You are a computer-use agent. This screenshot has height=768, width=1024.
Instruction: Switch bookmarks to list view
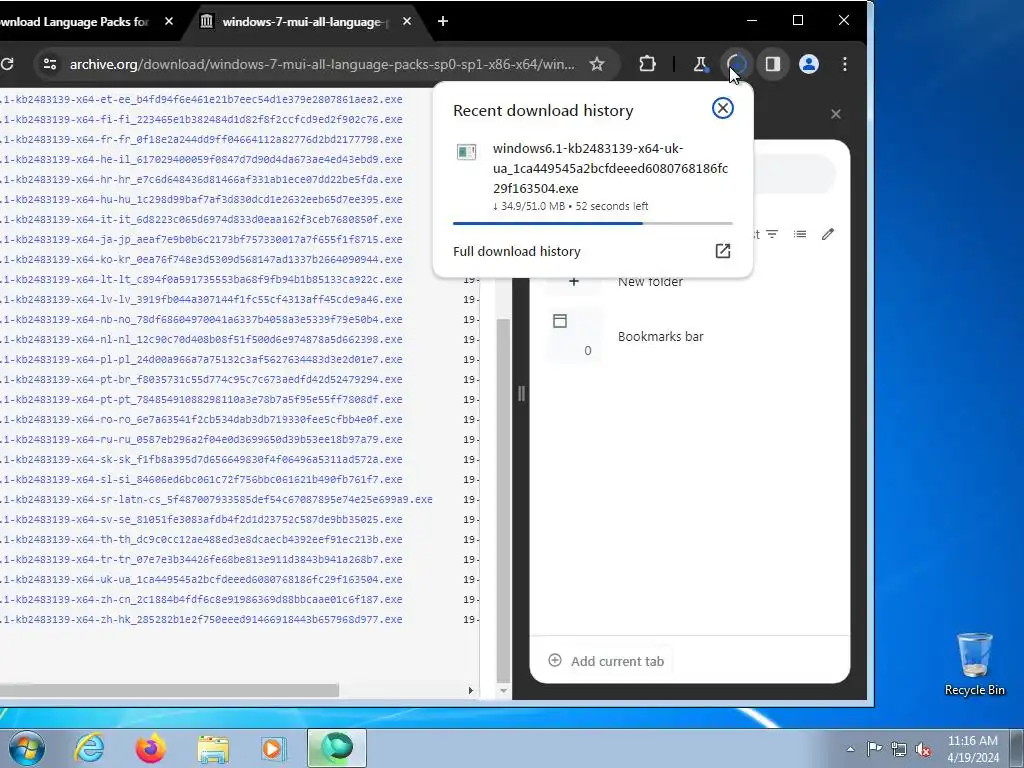(800, 234)
